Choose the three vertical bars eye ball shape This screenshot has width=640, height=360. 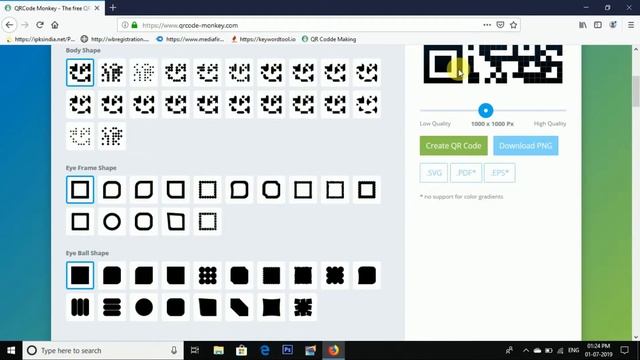click(80, 307)
